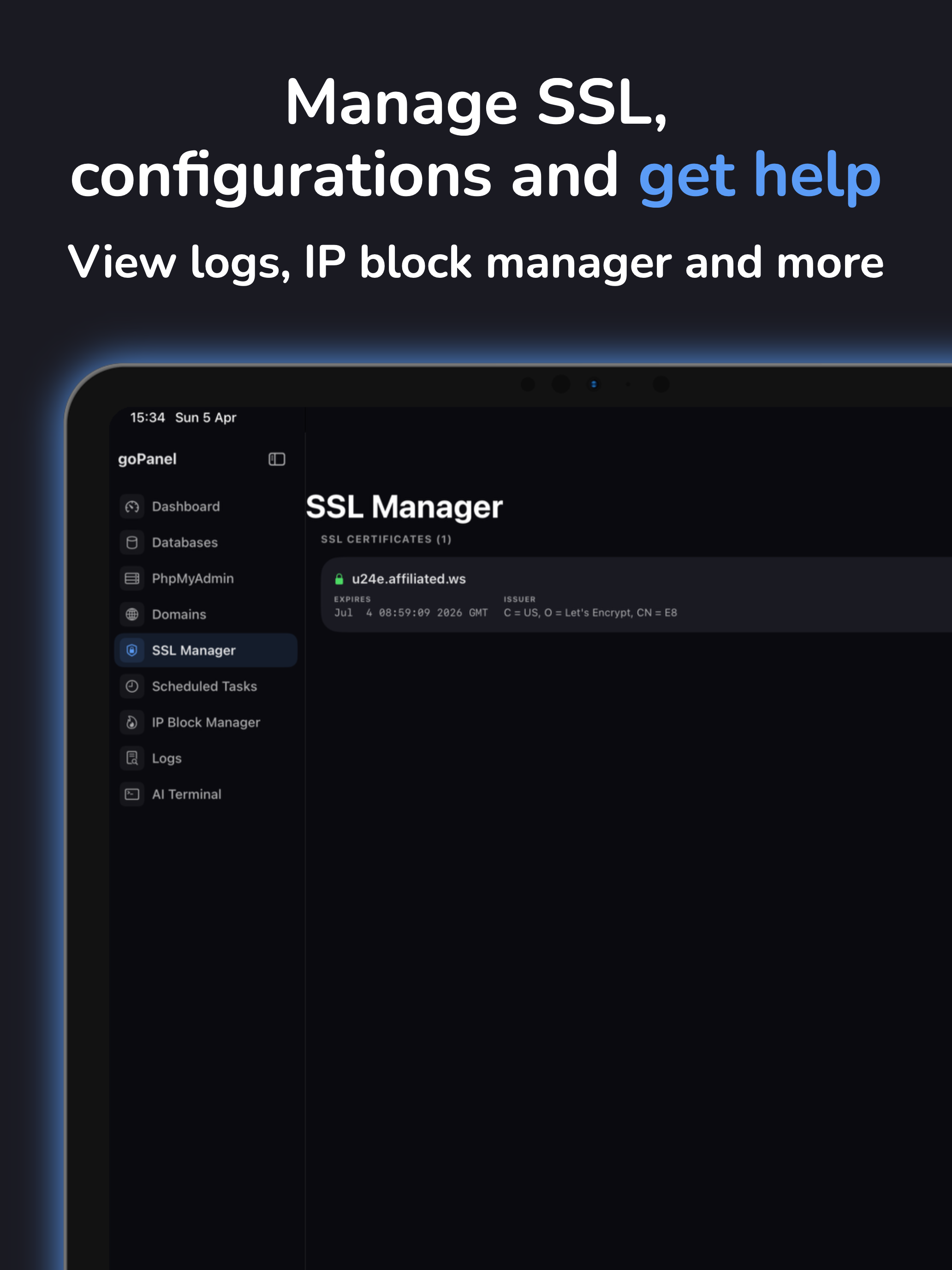Click the SSL CERTIFICATES (1) section label
This screenshot has height=1270, width=952.
click(386, 539)
